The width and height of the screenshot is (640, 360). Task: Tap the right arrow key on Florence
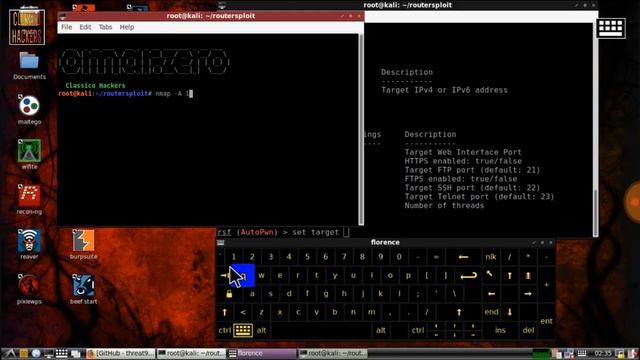tap(528, 294)
